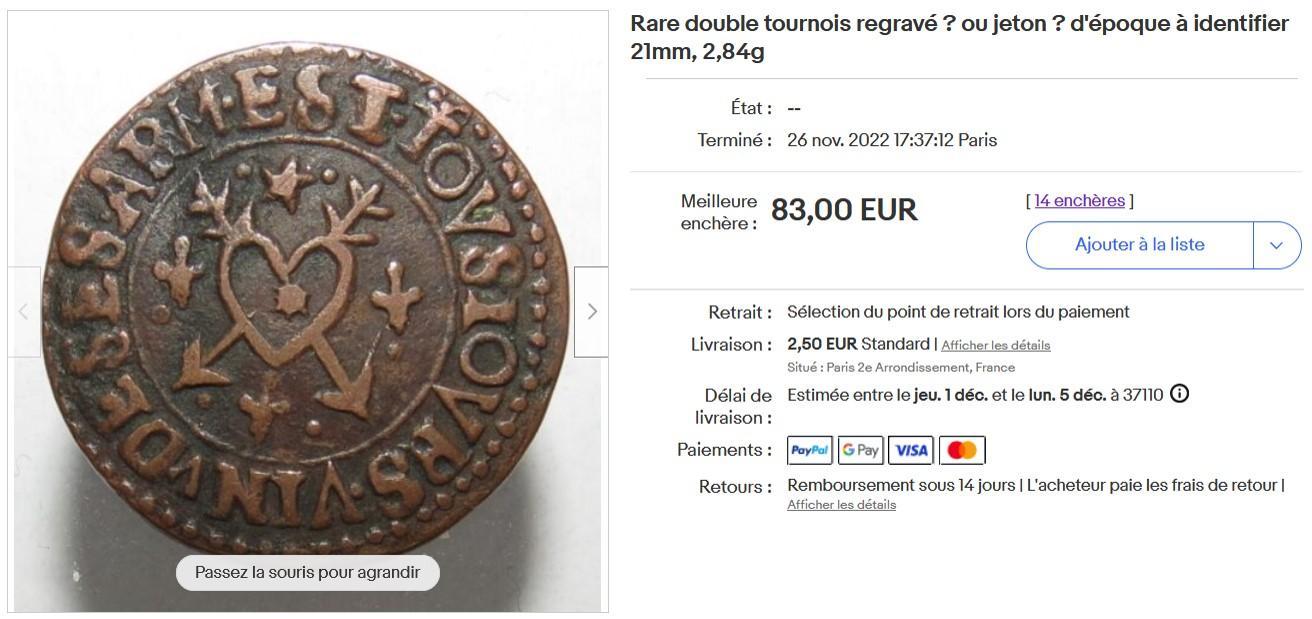
Task: Show the previous image with the left arrow
Action: [x=24, y=311]
